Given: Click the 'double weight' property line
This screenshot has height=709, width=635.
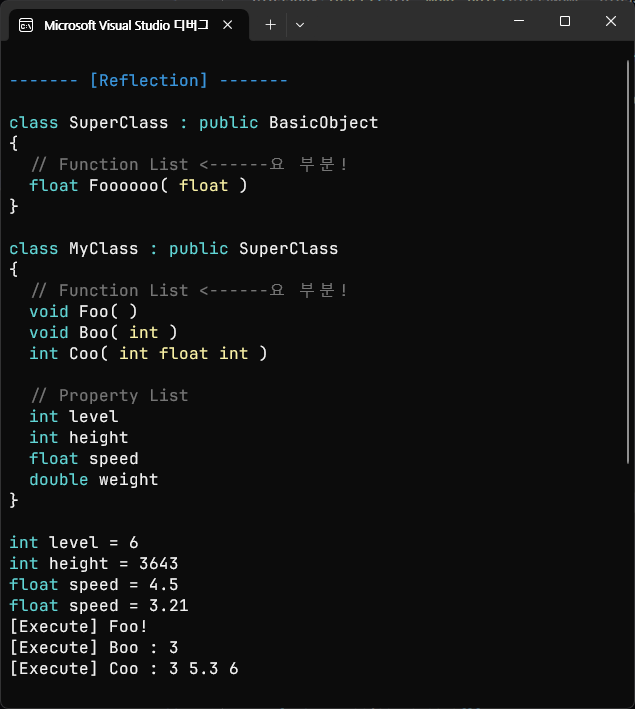Looking at the screenshot, I should [x=93, y=479].
